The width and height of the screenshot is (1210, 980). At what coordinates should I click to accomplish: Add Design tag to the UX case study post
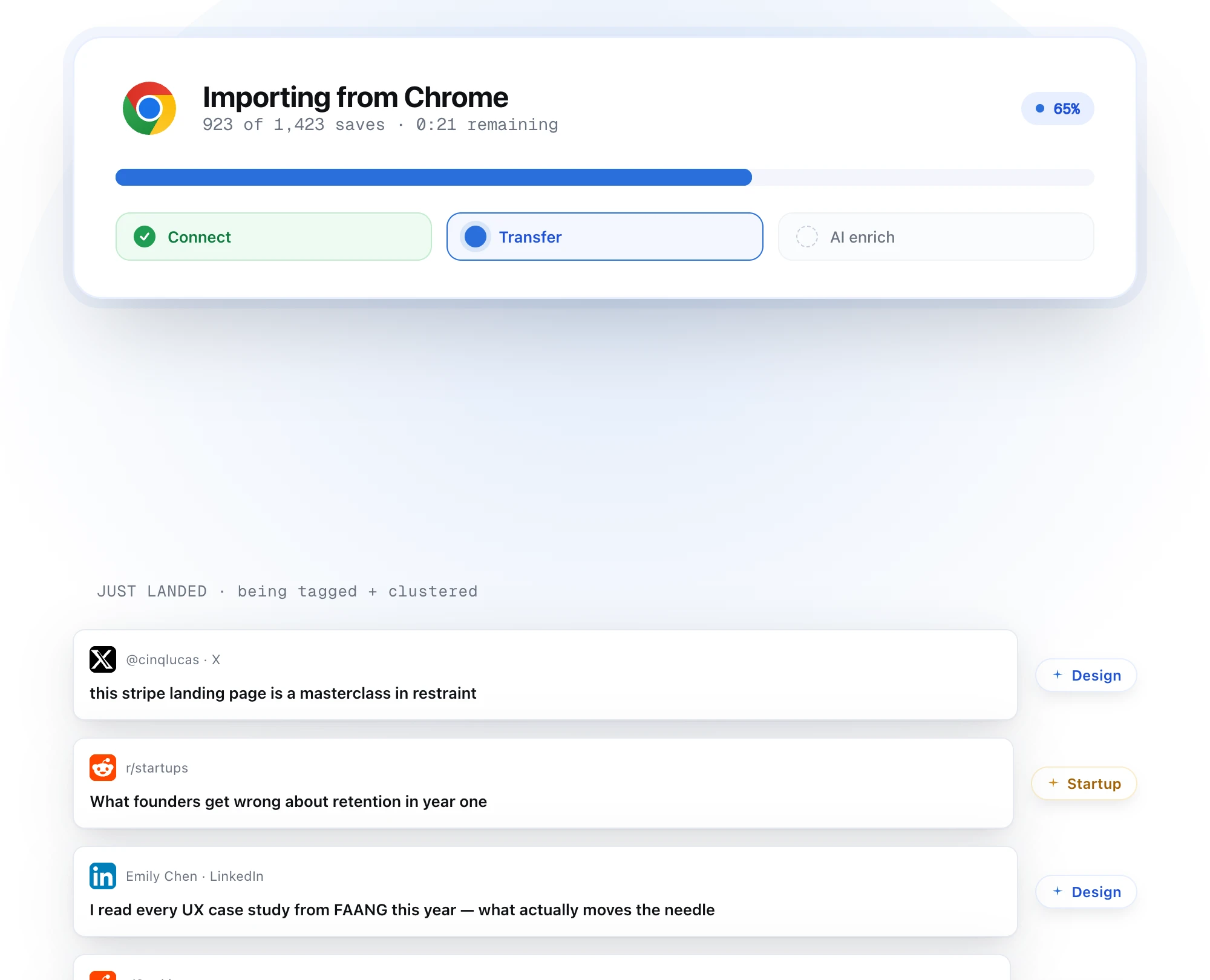click(1087, 892)
